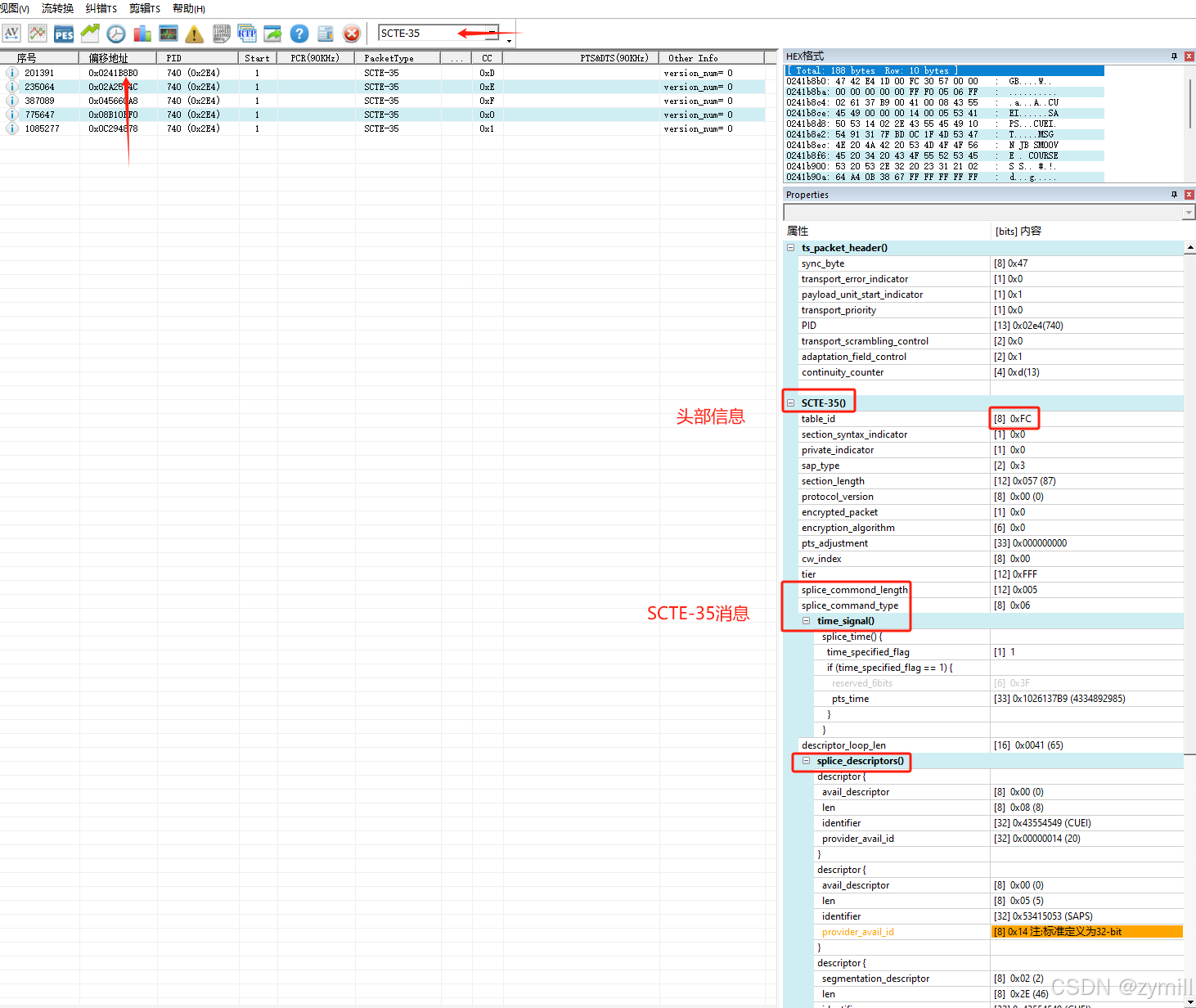Open the yellow warning alerts icon
Image resolution: width=1196 pixels, height=1008 pixels.
pos(195,34)
